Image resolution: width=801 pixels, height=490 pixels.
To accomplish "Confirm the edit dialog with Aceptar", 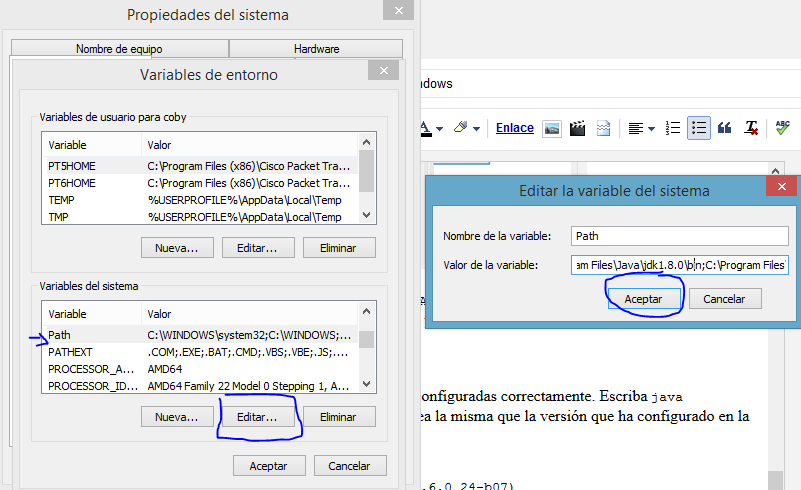I will click(x=644, y=299).
